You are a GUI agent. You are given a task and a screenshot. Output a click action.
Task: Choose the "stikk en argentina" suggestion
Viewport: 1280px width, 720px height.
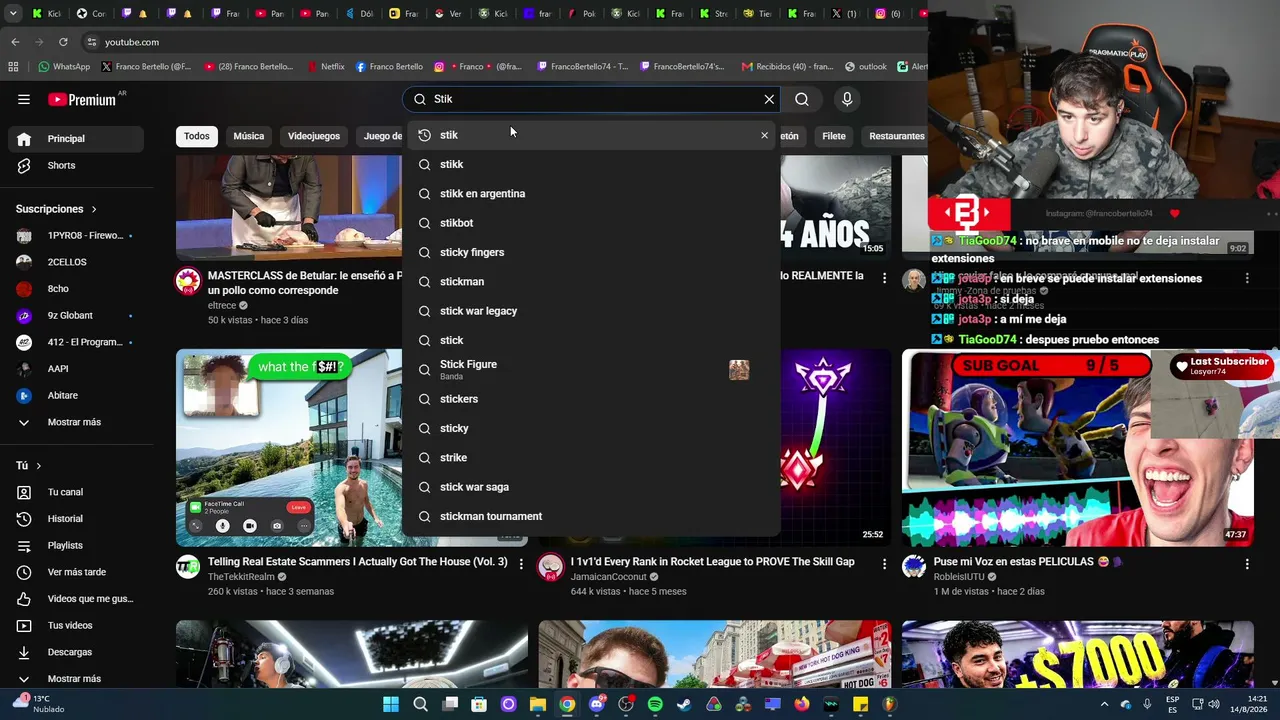(x=591, y=194)
